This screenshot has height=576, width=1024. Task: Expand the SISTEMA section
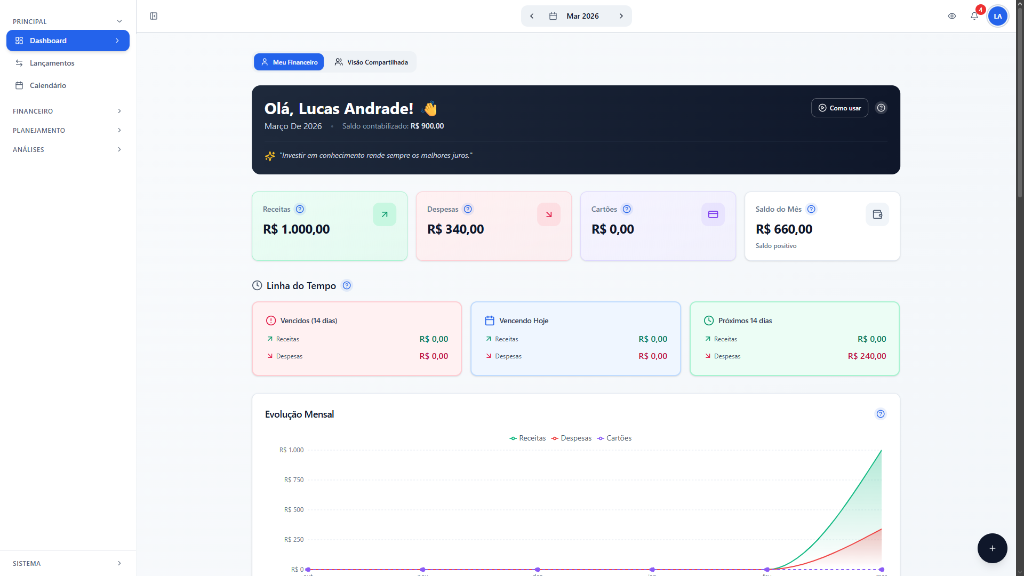coord(68,563)
